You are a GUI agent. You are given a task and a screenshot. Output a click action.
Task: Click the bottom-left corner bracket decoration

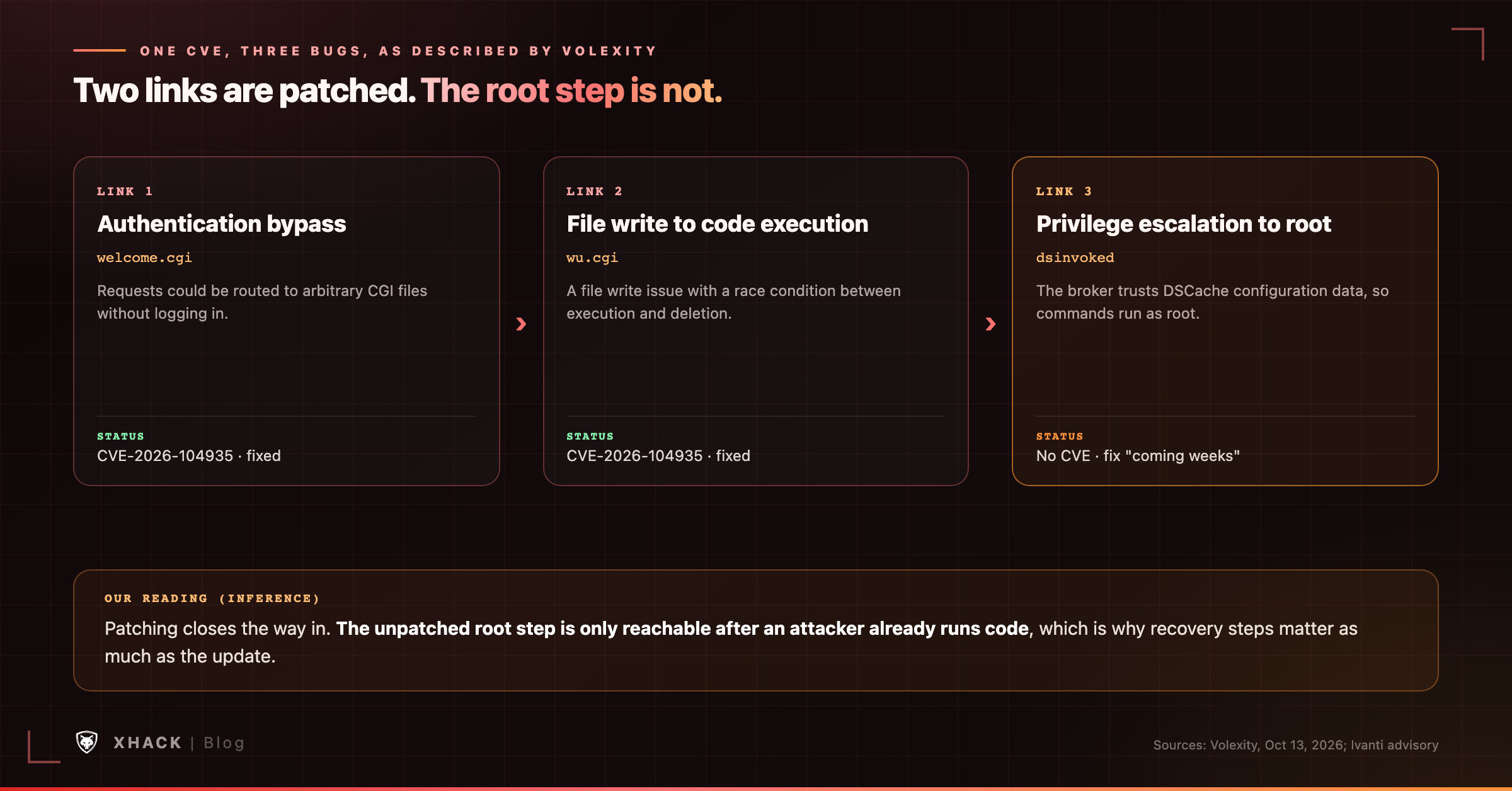point(44,747)
